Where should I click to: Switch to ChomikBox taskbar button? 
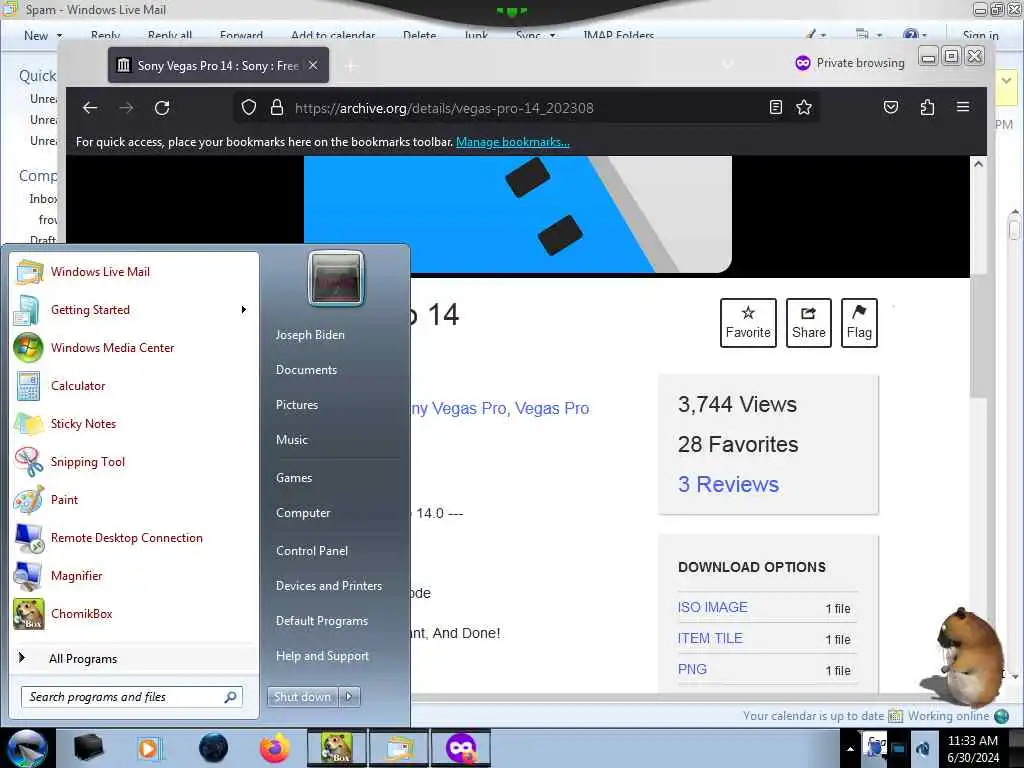pyautogui.click(x=337, y=748)
